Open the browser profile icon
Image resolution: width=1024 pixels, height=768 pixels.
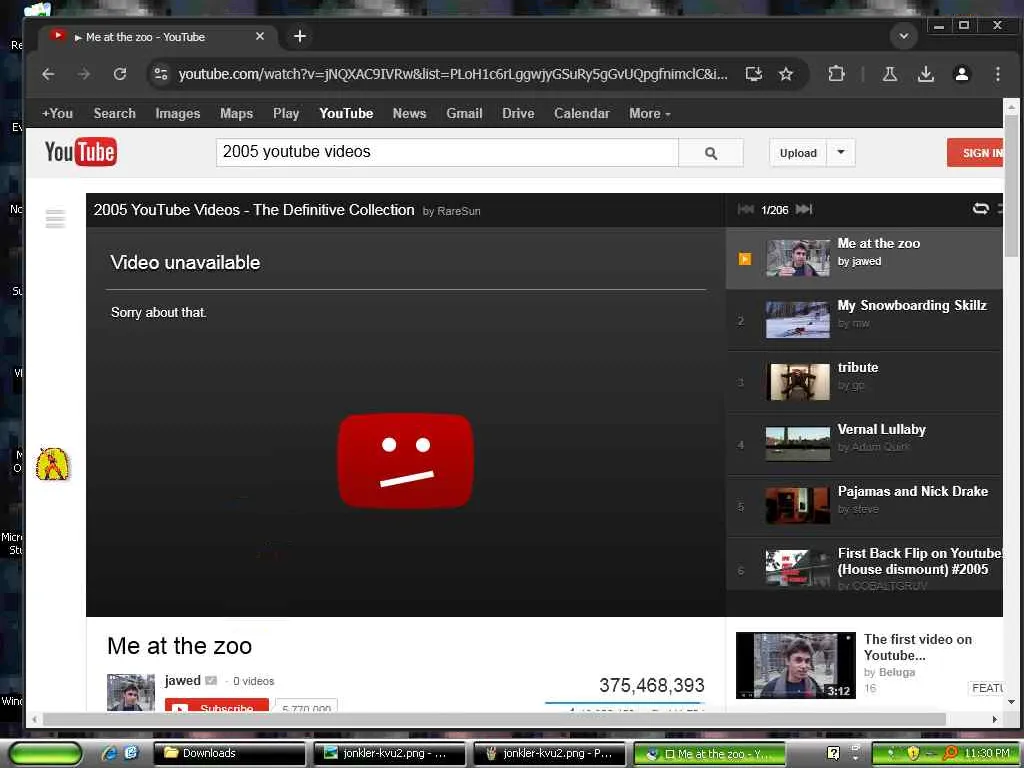(961, 74)
